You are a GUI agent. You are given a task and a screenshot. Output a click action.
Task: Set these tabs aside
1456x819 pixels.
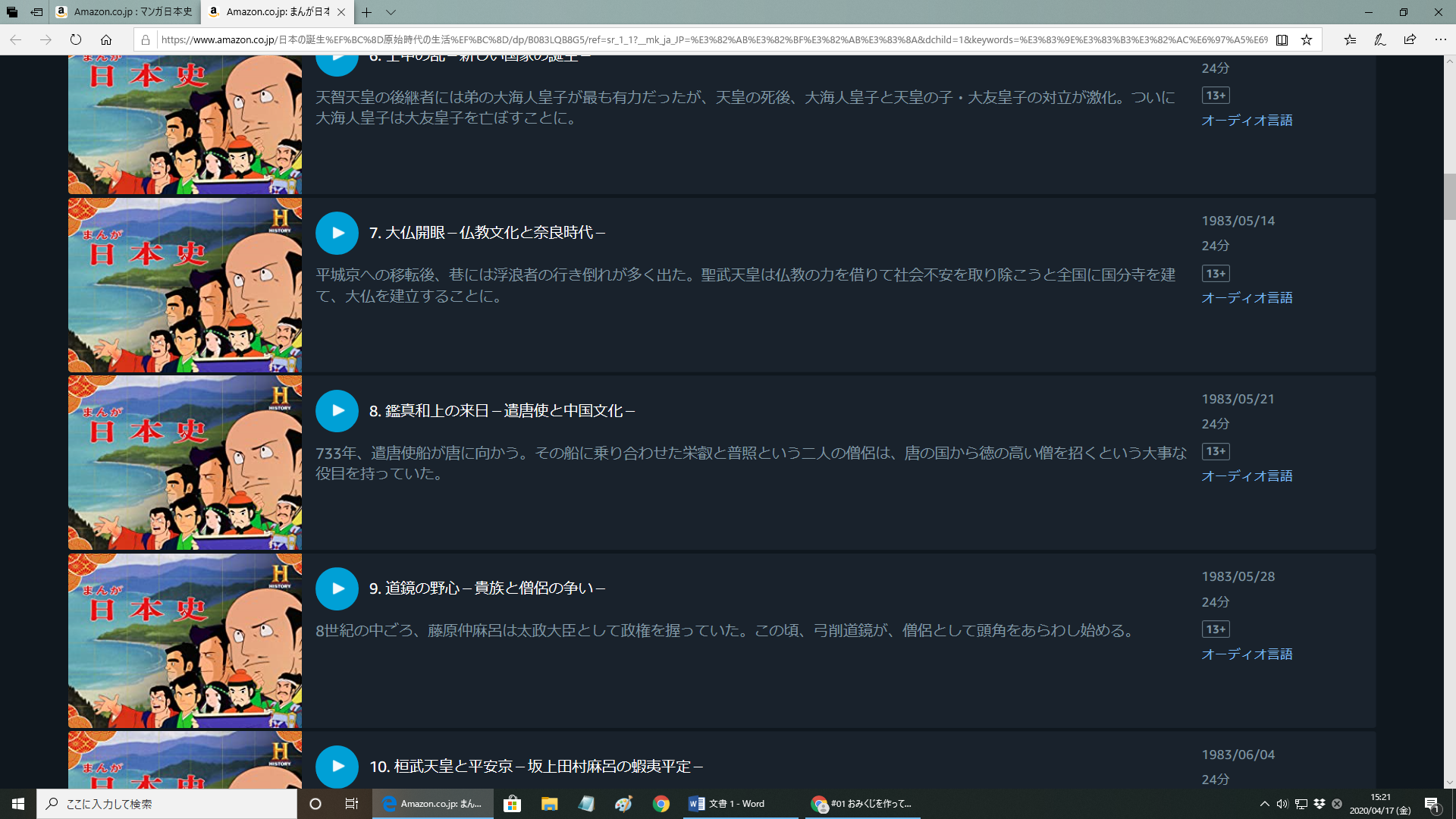coord(36,12)
